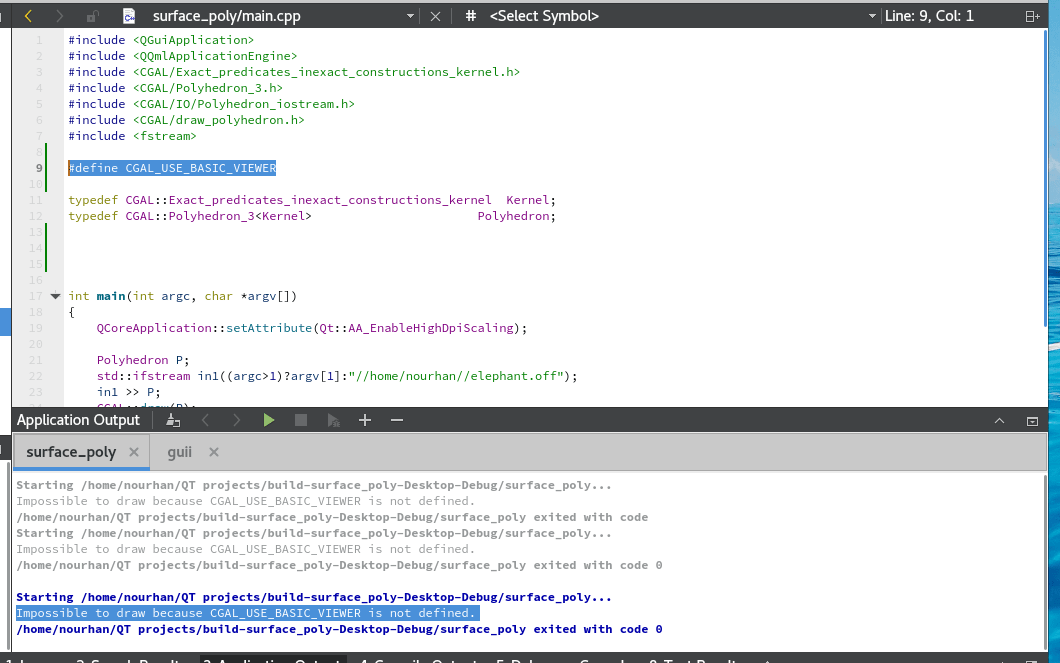This screenshot has height=663, width=1060.
Task: Click the #include <QQmlApplicationEngine> line
Action: [x=183, y=56]
